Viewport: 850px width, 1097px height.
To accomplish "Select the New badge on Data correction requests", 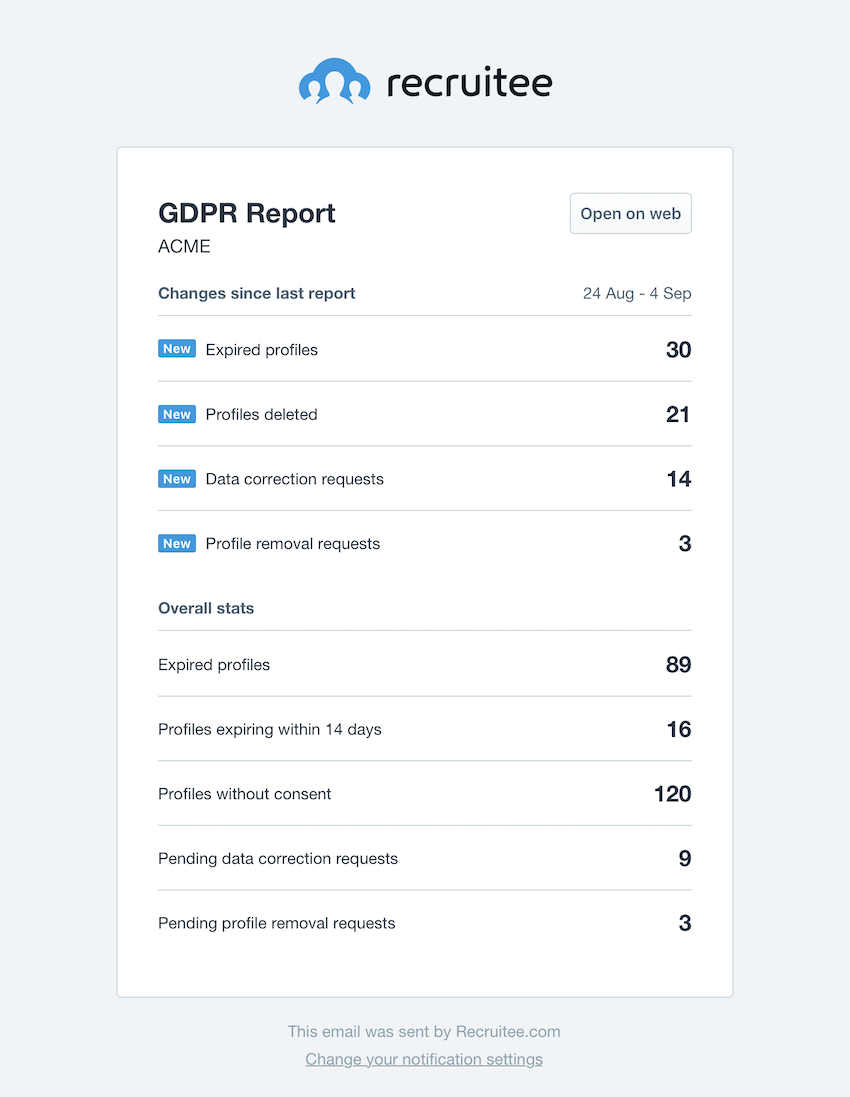I will (x=177, y=478).
